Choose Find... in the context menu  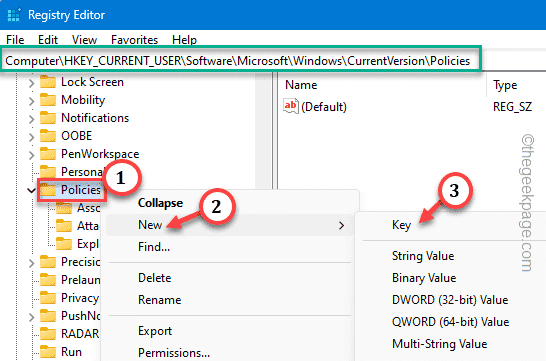point(154,247)
